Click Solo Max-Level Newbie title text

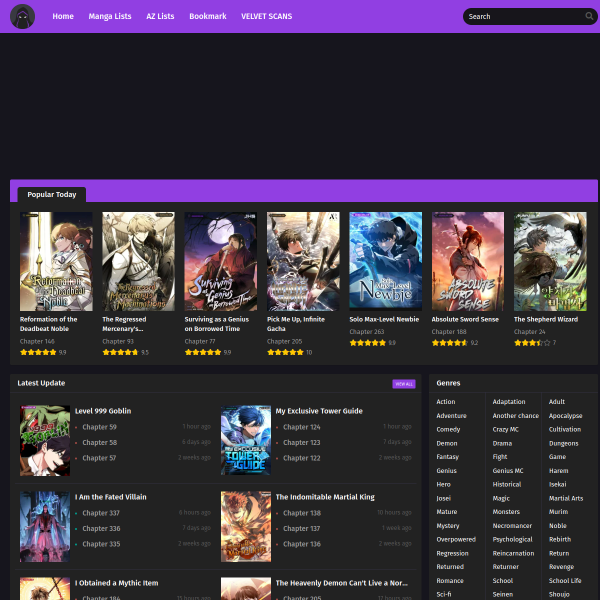tap(384, 320)
